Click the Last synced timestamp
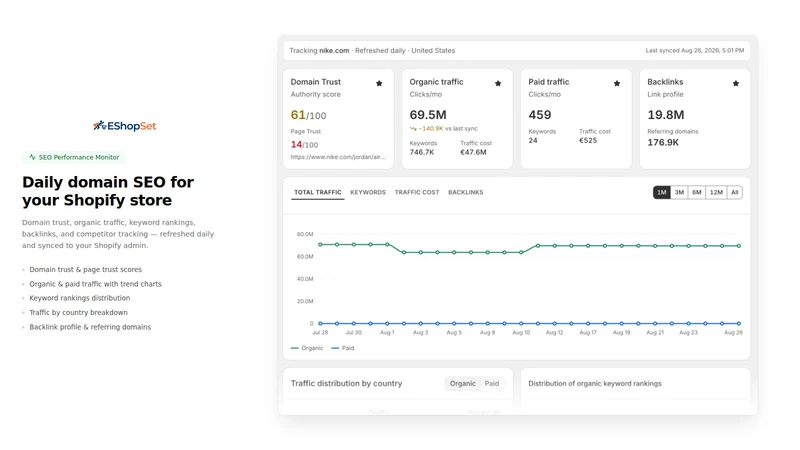 (x=695, y=51)
